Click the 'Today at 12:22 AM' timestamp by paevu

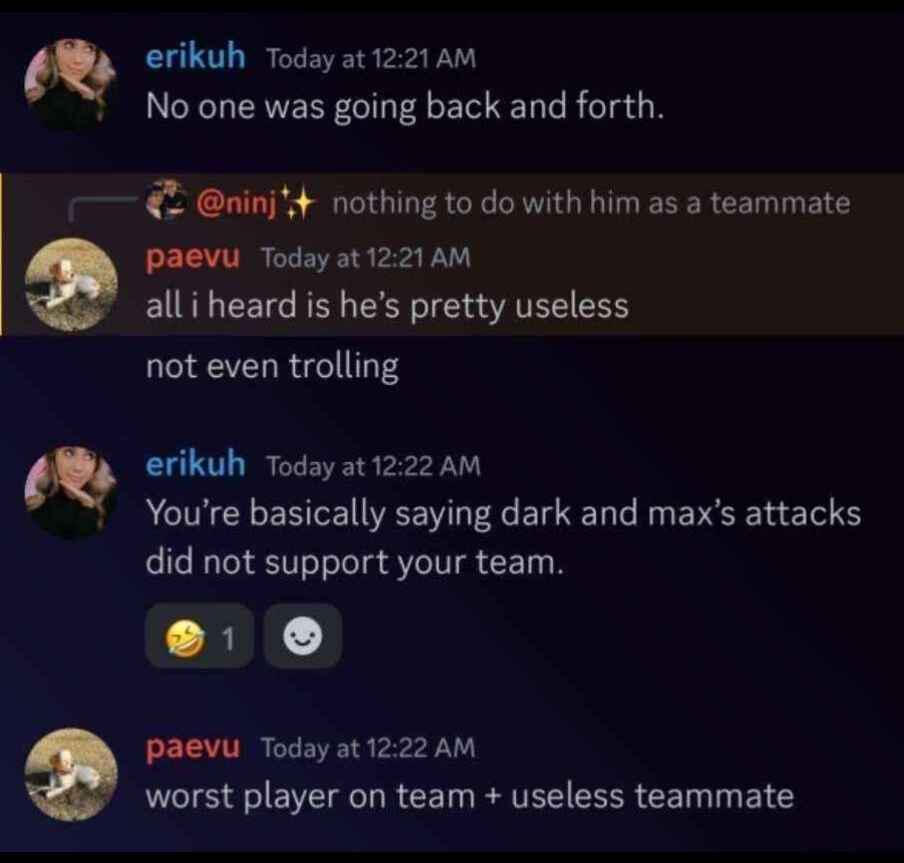pos(369,748)
